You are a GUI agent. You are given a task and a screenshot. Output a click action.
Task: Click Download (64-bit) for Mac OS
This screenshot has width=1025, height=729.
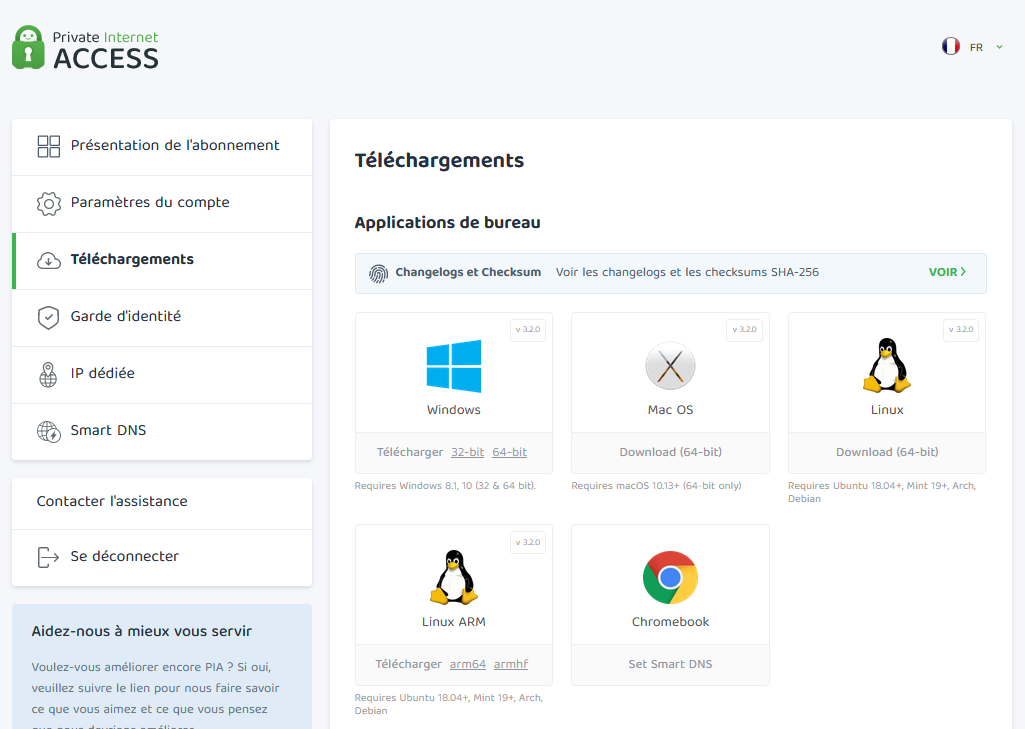point(670,452)
